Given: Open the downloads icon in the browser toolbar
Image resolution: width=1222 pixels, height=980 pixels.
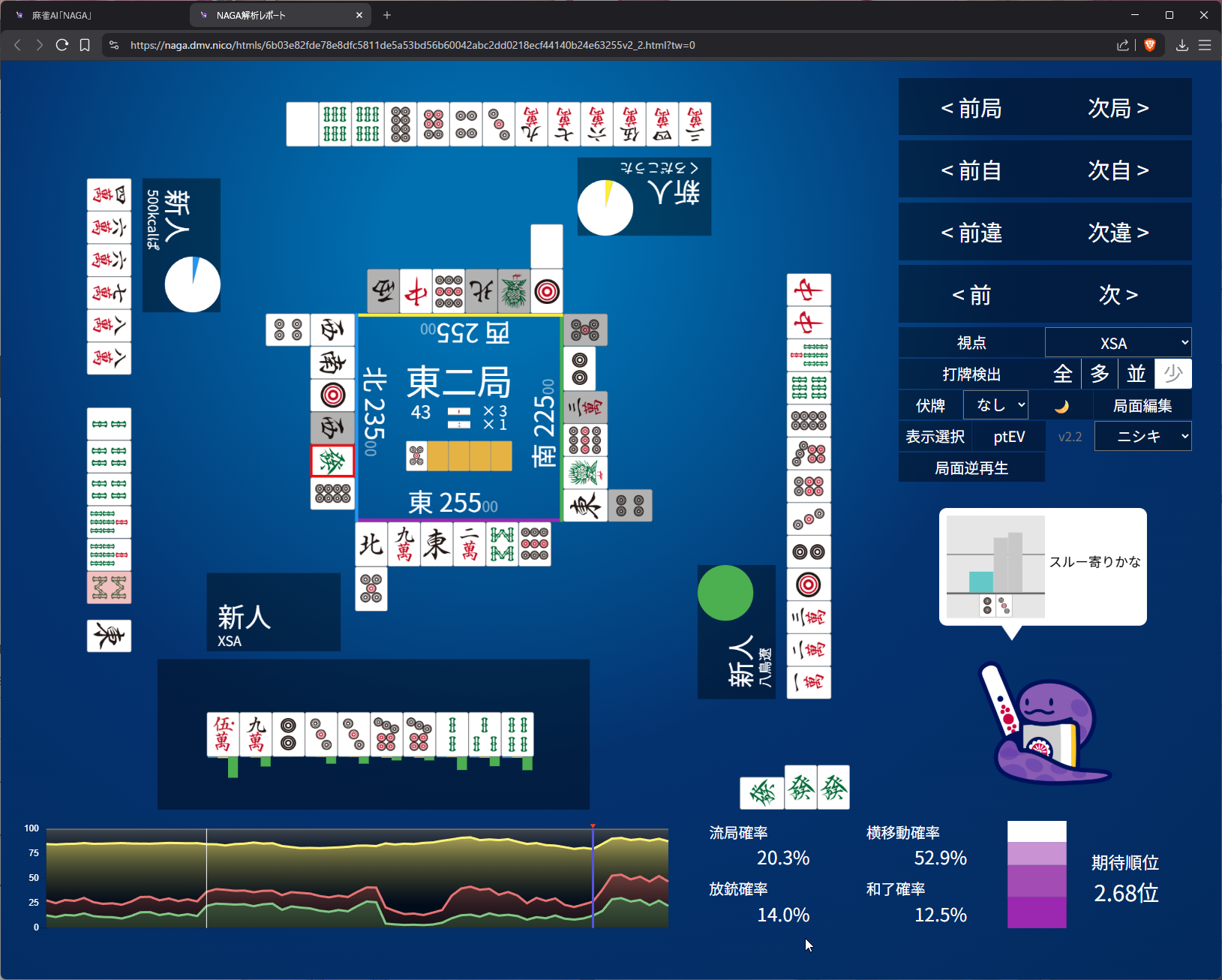Looking at the screenshot, I should pyautogui.click(x=1181, y=45).
